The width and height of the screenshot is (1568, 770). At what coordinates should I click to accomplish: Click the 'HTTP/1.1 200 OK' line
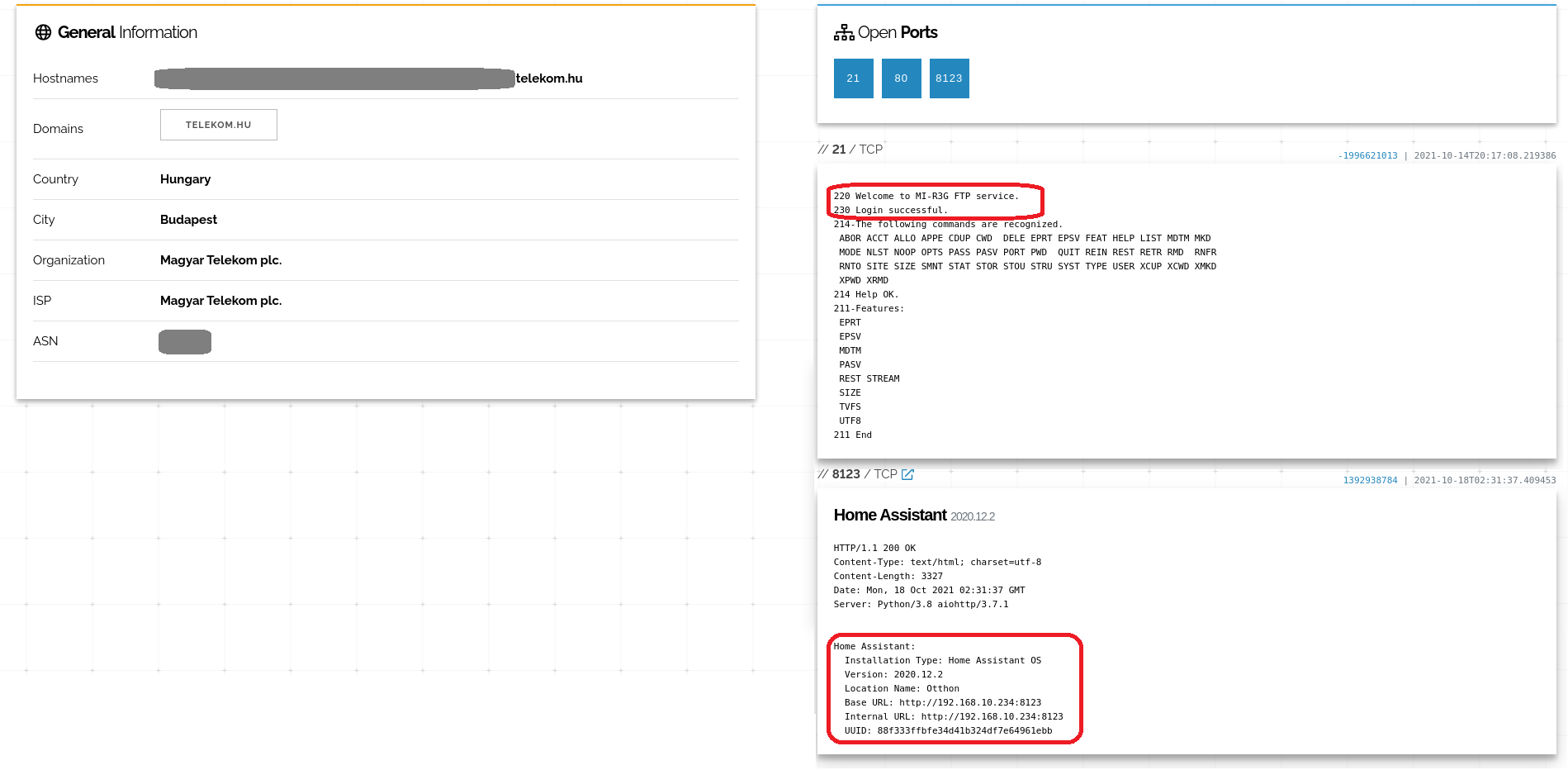pos(874,549)
